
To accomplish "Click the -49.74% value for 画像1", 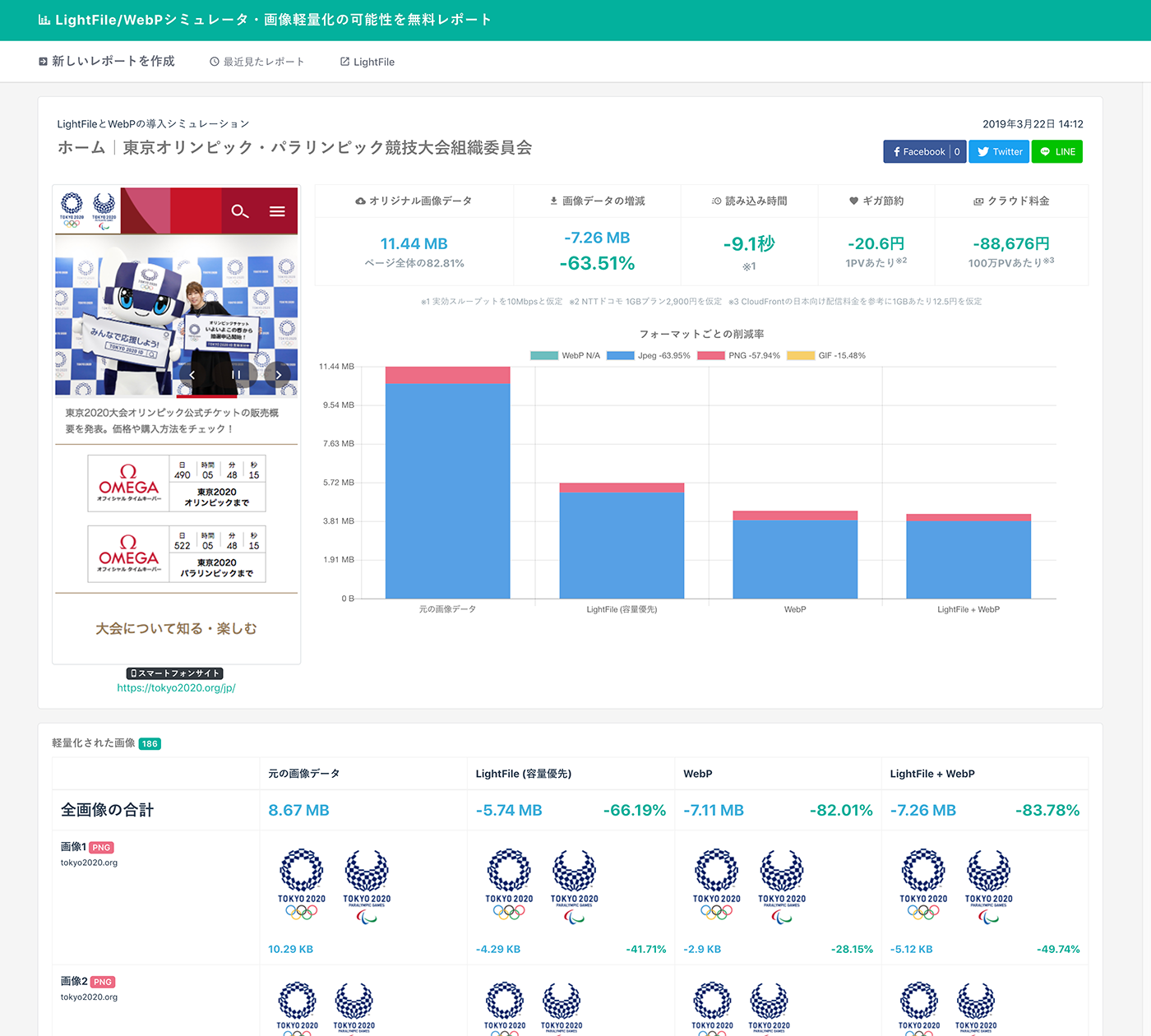I will pyautogui.click(x=1058, y=950).
